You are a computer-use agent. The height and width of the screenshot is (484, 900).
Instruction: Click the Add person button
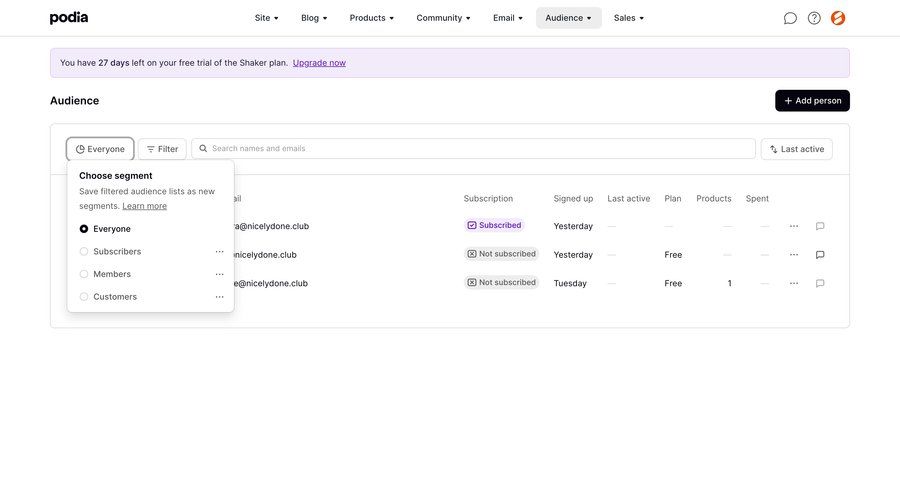[812, 100]
